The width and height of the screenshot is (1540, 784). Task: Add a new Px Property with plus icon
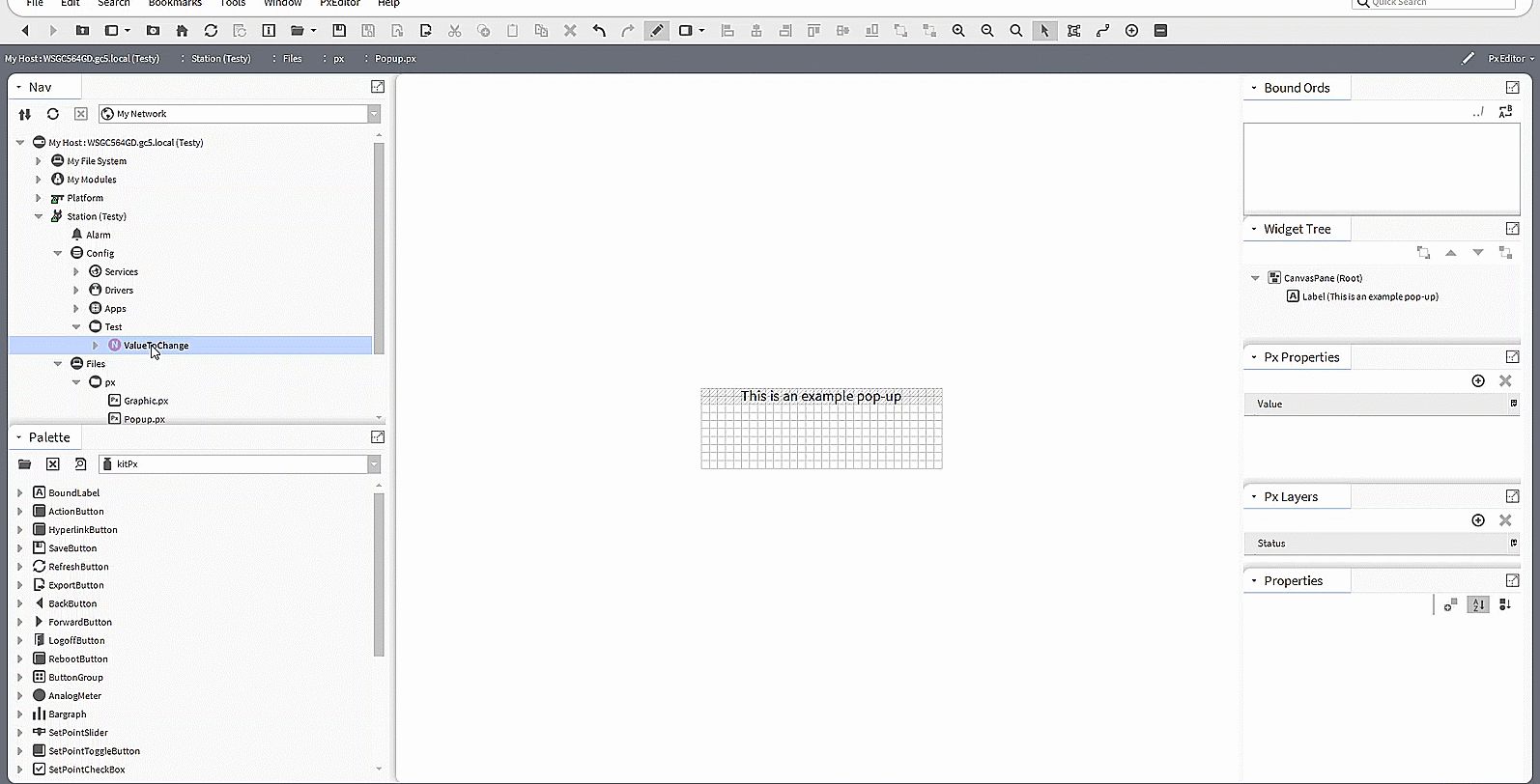pyautogui.click(x=1477, y=381)
